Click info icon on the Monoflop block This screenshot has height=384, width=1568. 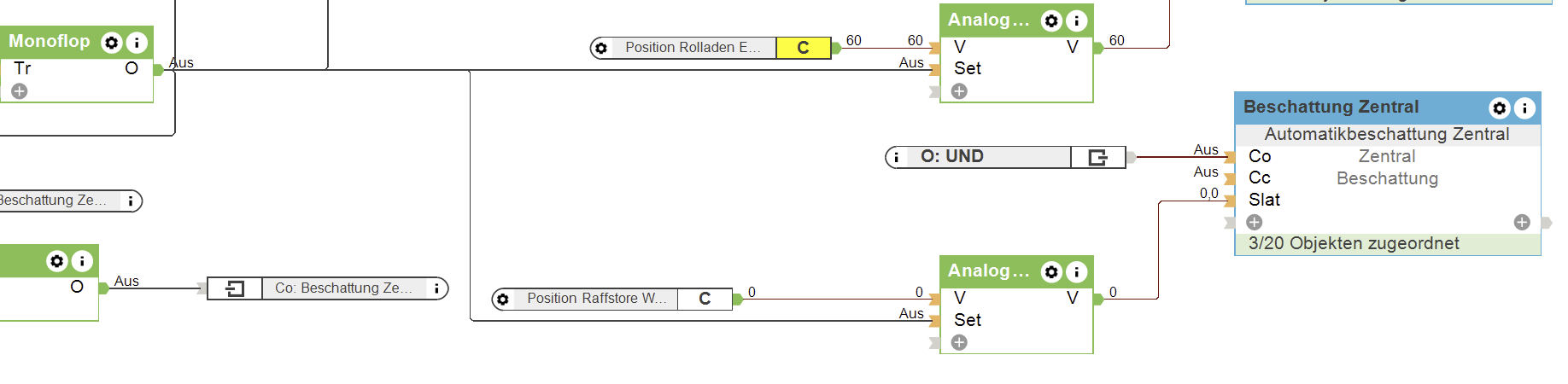(x=137, y=43)
